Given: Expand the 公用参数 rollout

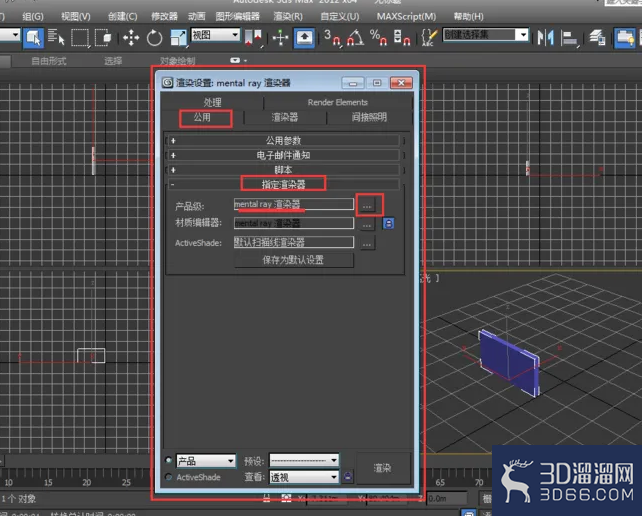Looking at the screenshot, I should click(283, 141).
